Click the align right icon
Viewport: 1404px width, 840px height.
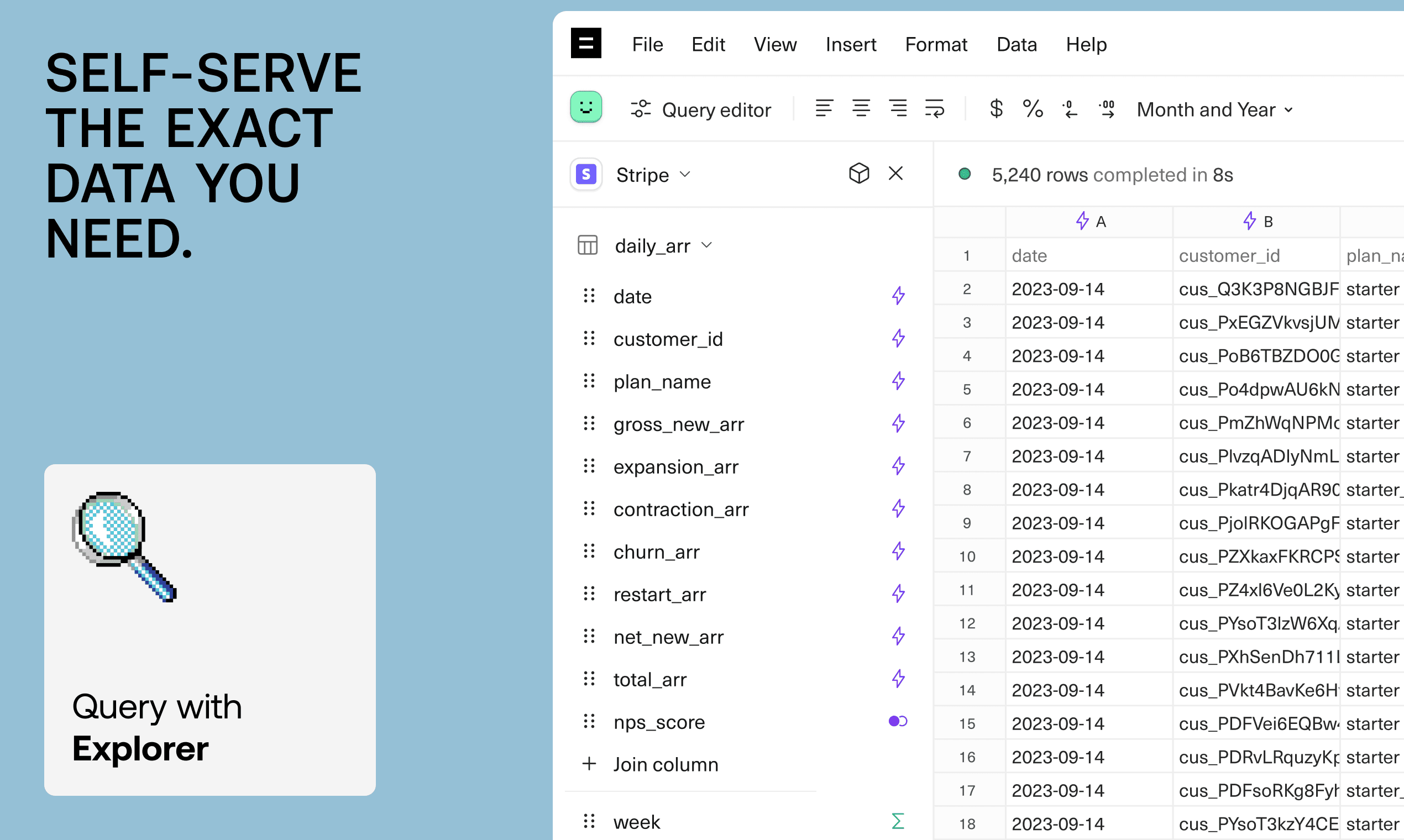(x=898, y=108)
